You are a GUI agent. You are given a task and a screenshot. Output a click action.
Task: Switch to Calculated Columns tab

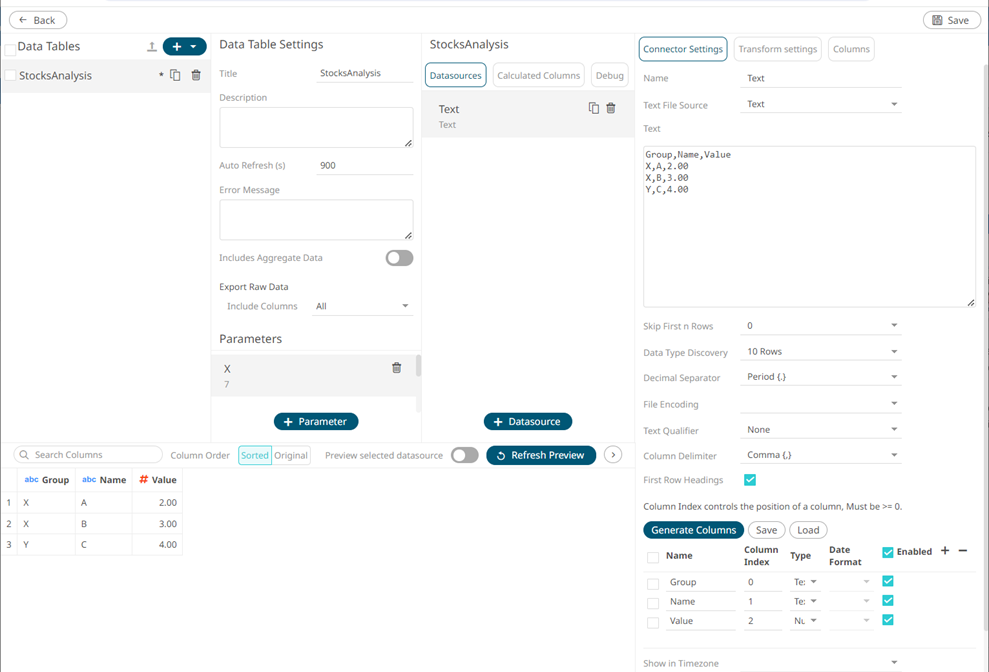(539, 75)
